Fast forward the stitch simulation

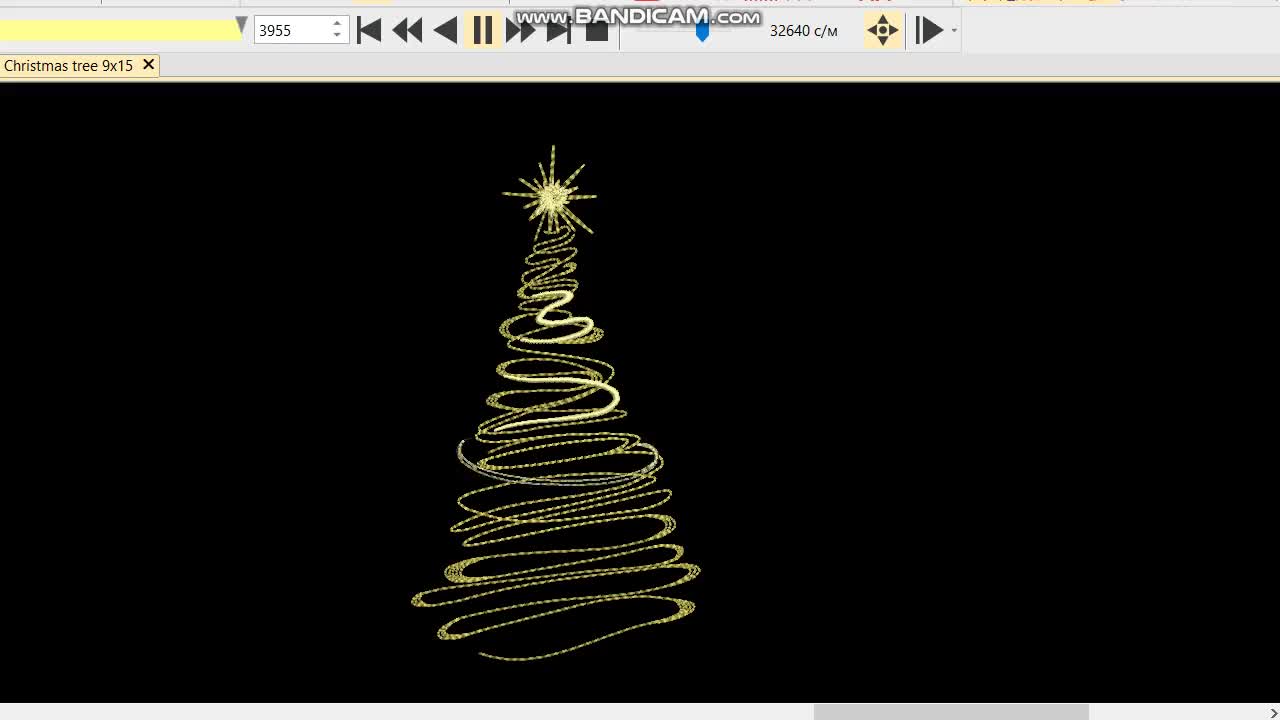520,30
